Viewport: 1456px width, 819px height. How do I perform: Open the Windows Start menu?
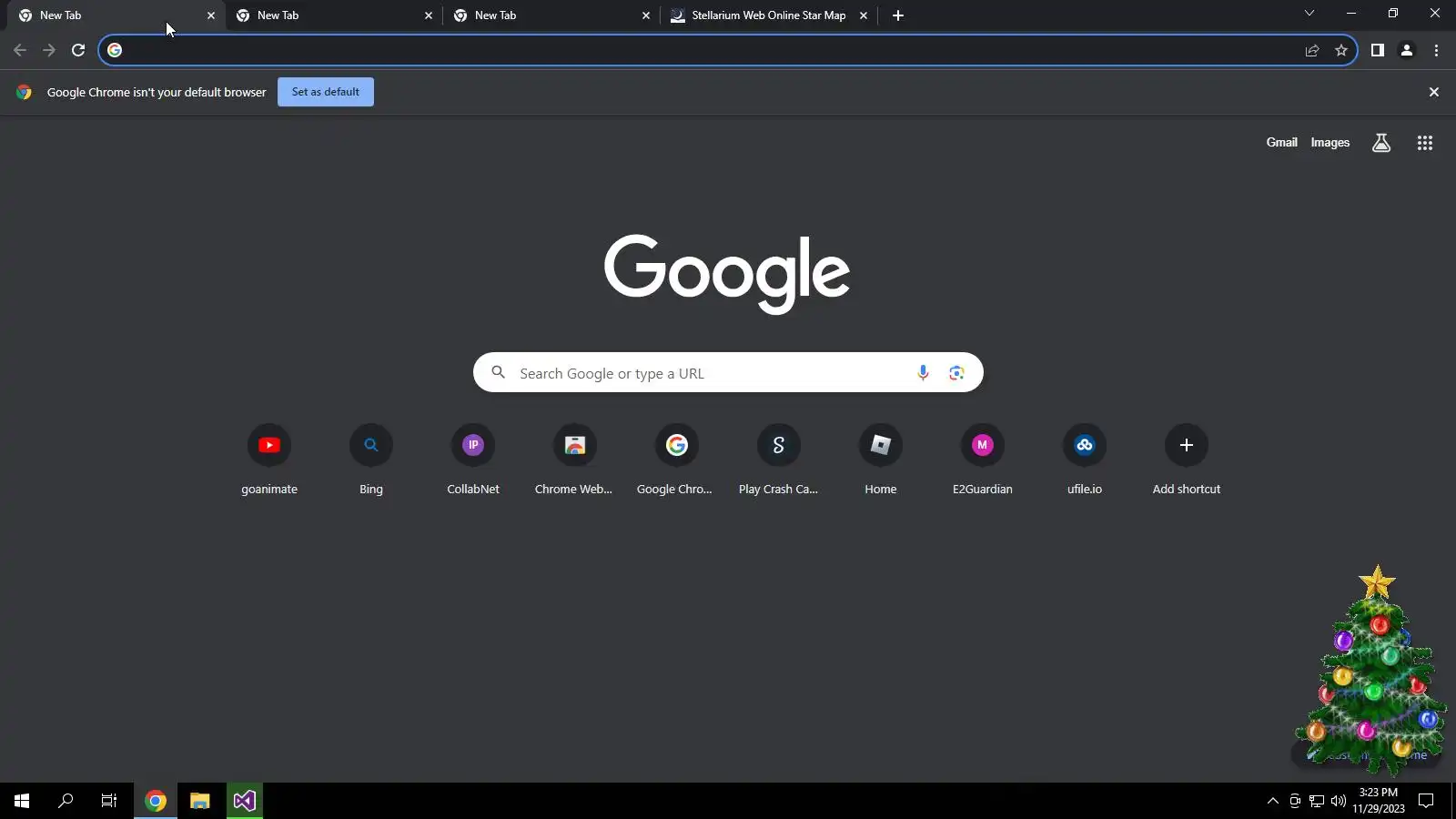22,801
